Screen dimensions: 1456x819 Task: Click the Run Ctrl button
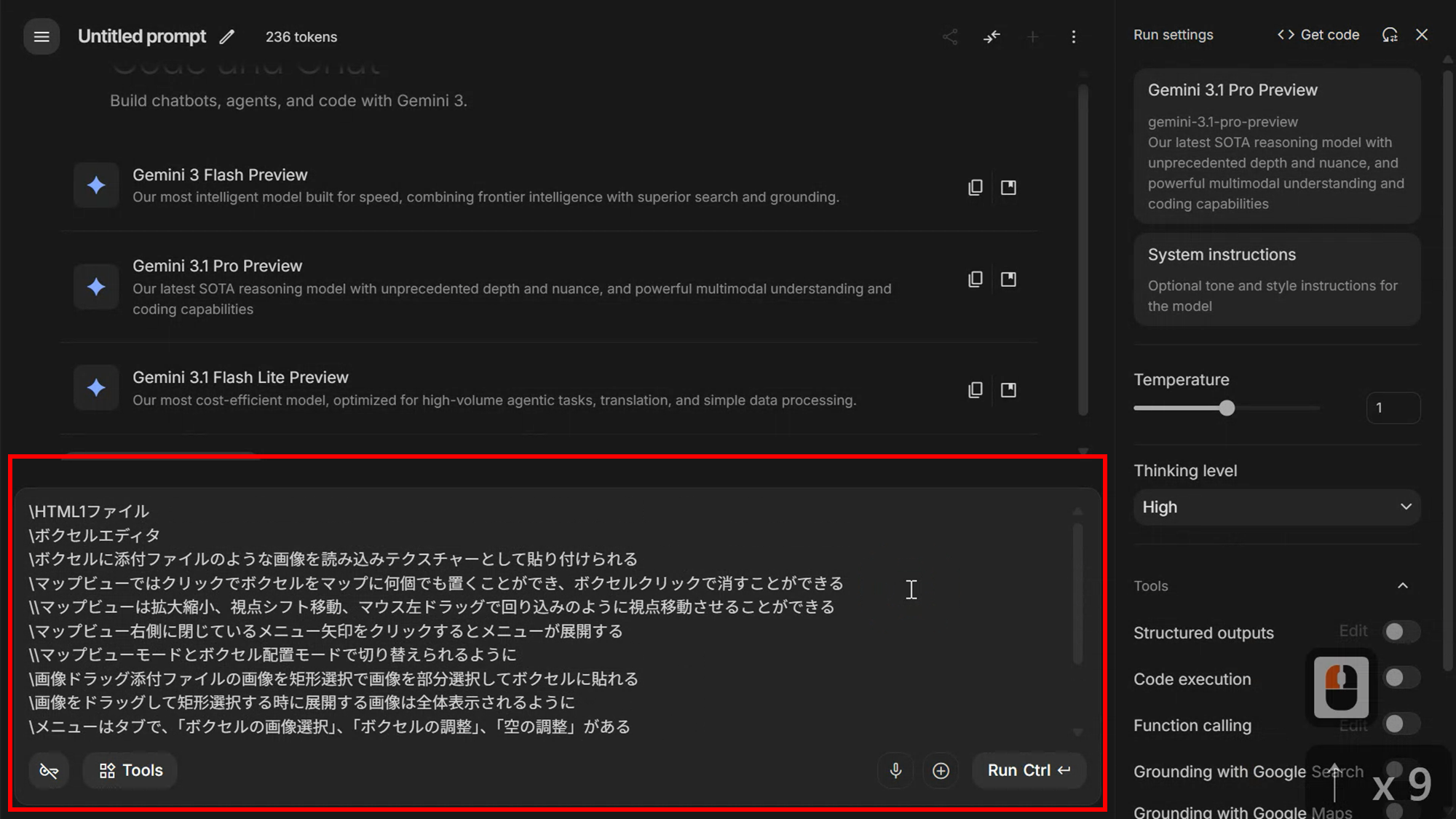coord(1029,770)
